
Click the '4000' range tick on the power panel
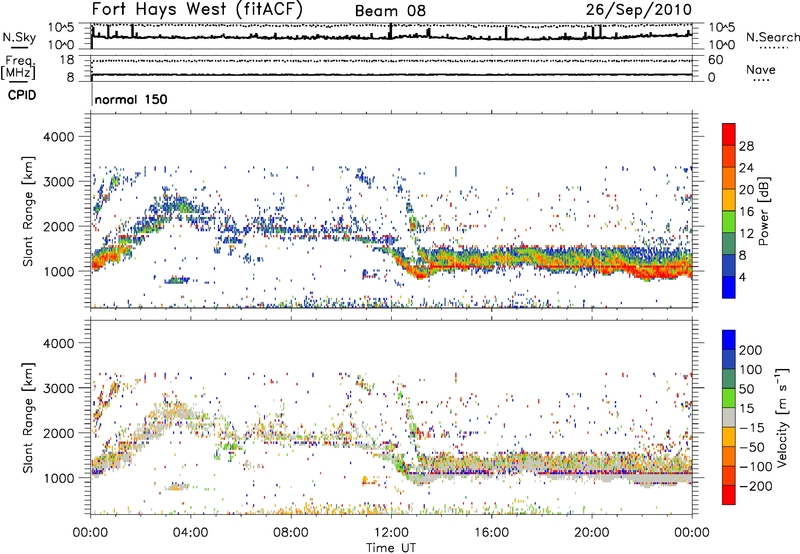59,137
